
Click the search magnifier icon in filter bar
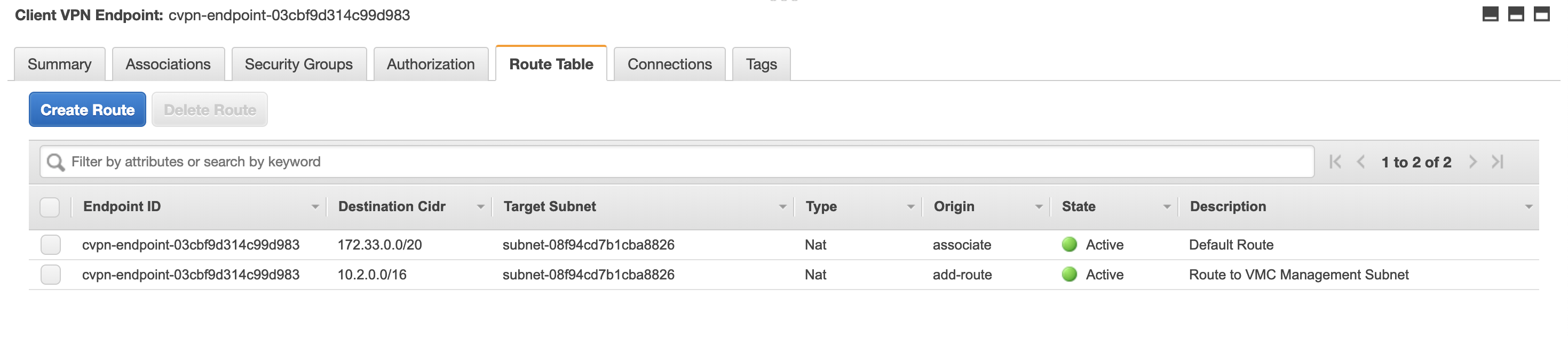pos(56,162)
